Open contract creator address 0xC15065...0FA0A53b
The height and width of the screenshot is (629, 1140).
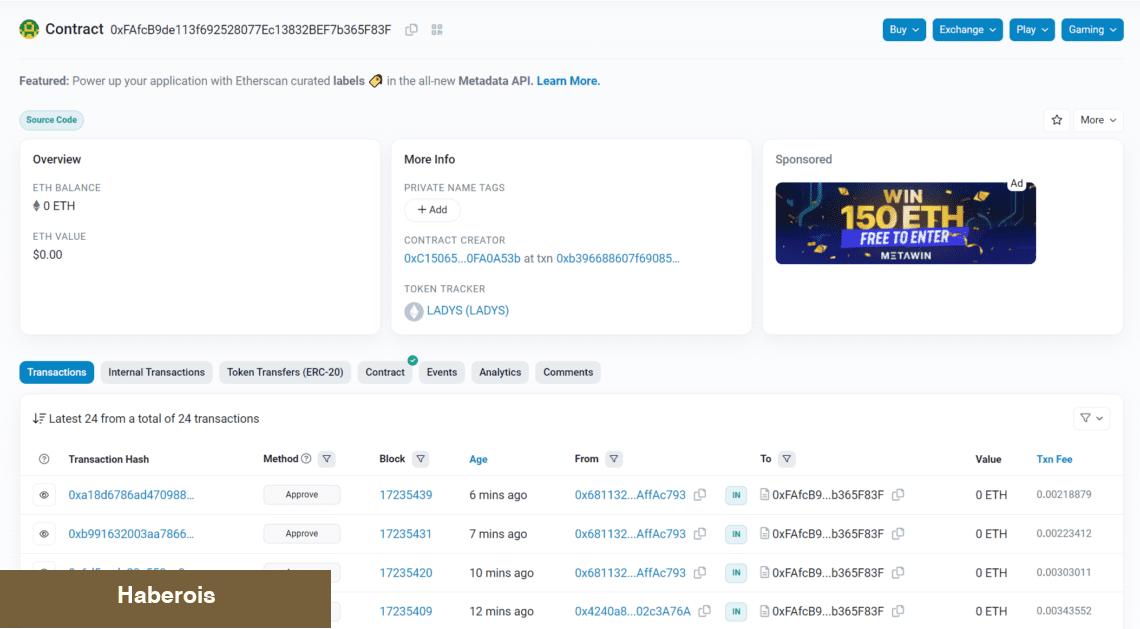[x=462, y=258]
